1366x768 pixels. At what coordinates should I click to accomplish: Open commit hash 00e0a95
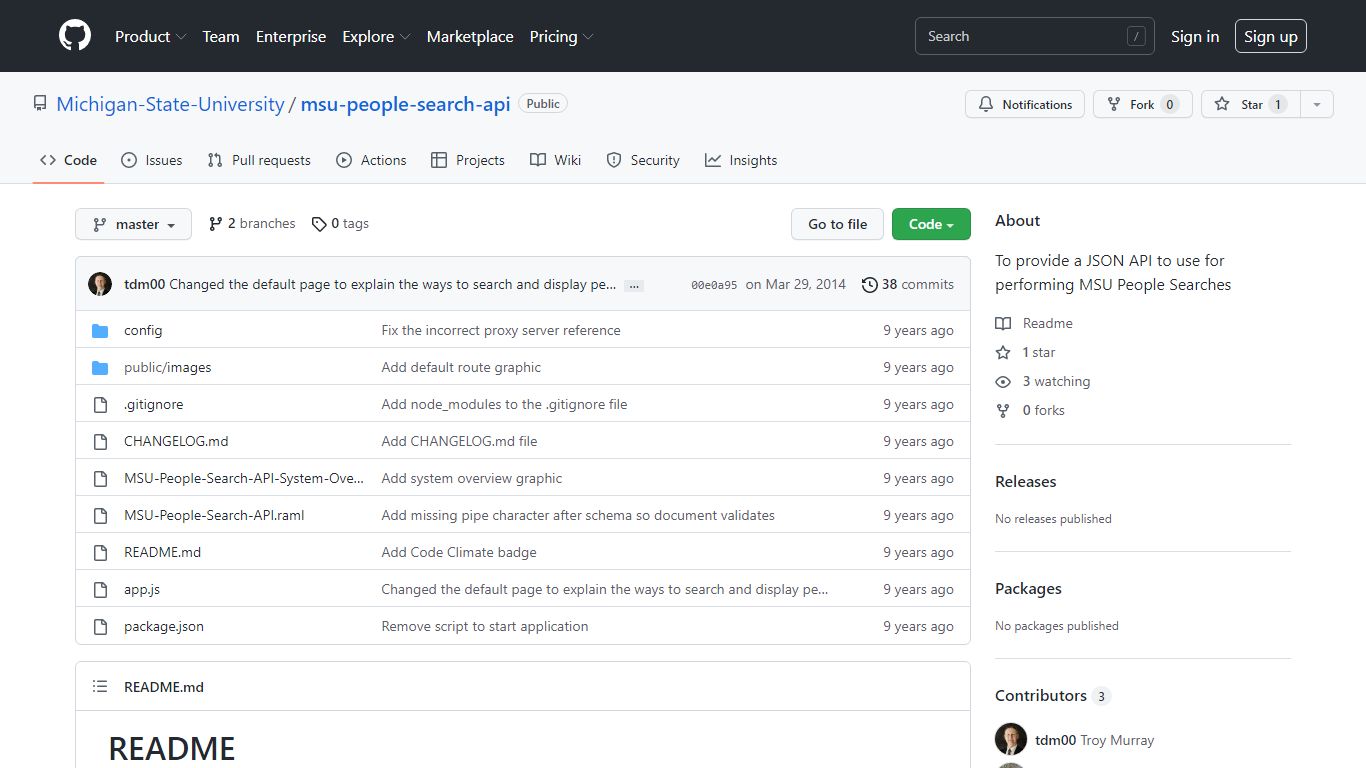pyautogui.click(x=714, y=285)
